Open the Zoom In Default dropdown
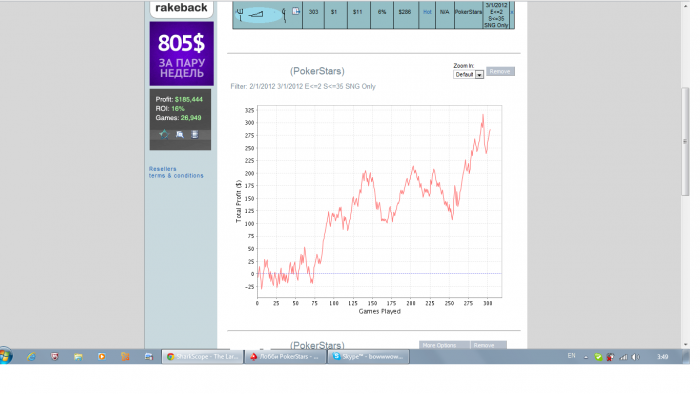Viewport: 700px width, 394px height. [468, 75]
